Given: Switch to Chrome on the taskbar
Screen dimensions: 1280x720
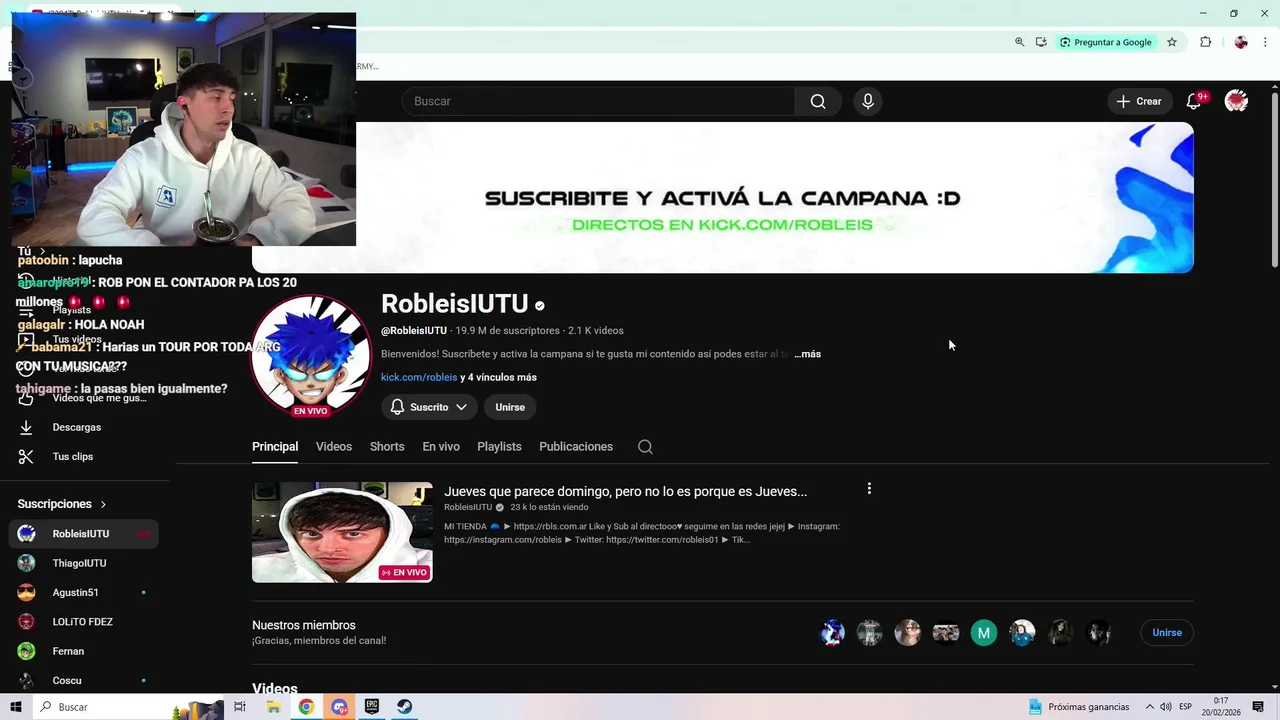Looking at the screenshot, I should [x=306, y=707].
